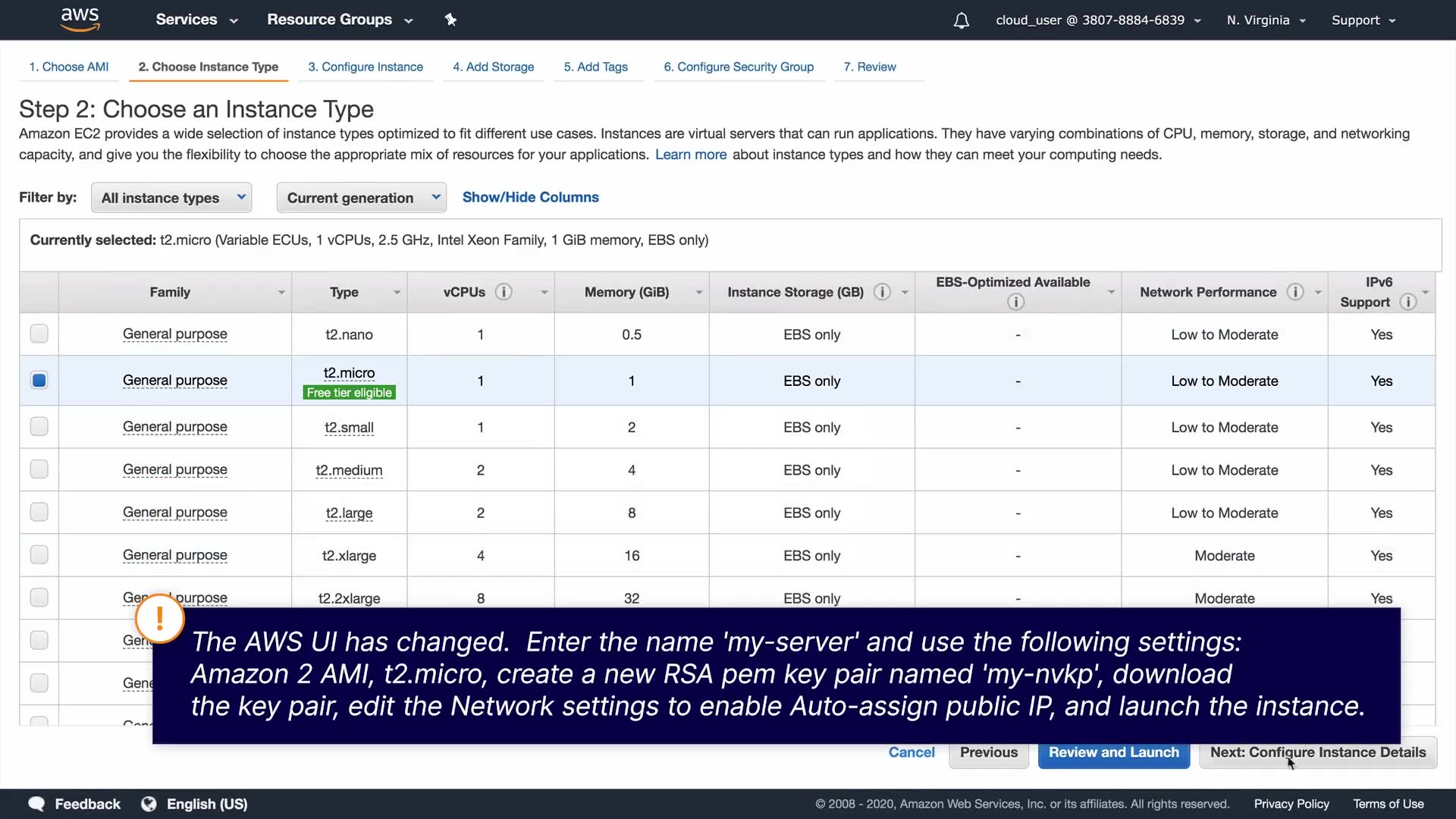Screen dimensions: 1456x819
Task: Open the notifications bell icon
Action: click(961, 20)
